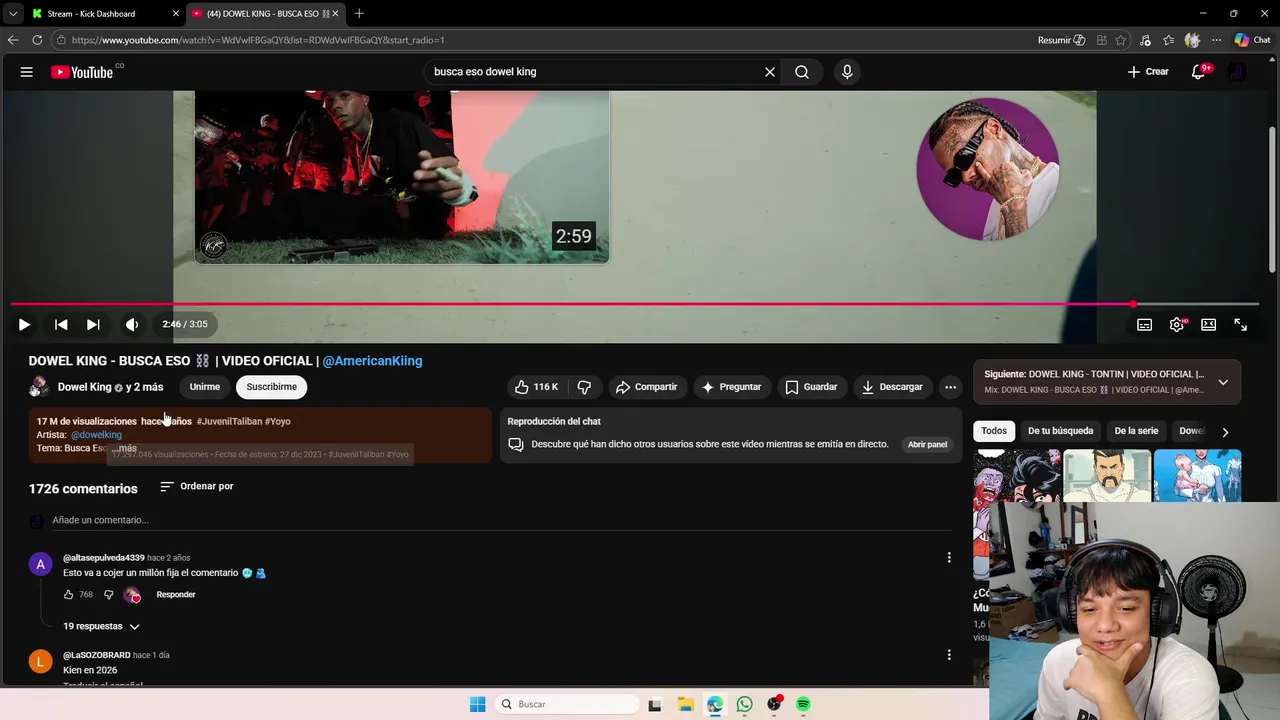Reply via Responder button
The width and height of the screenshot is (1280, 720).
coord(176,595)
